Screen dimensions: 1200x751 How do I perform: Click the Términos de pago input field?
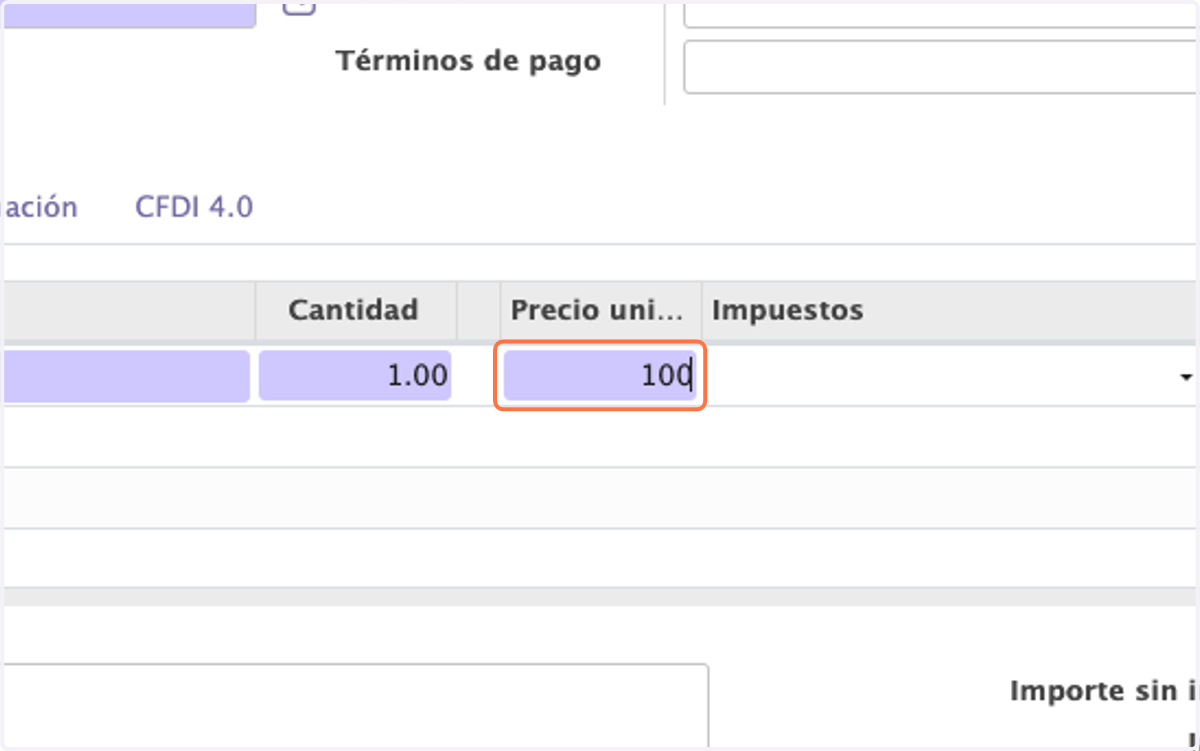click(941, 68)
